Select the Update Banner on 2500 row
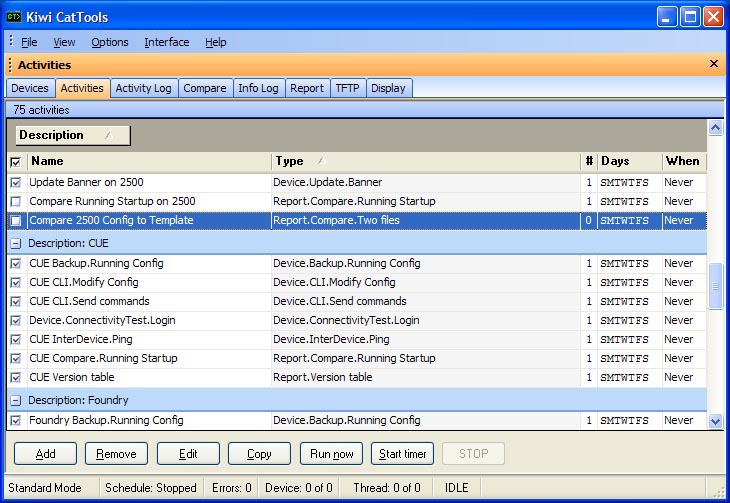 pos(357,183)
